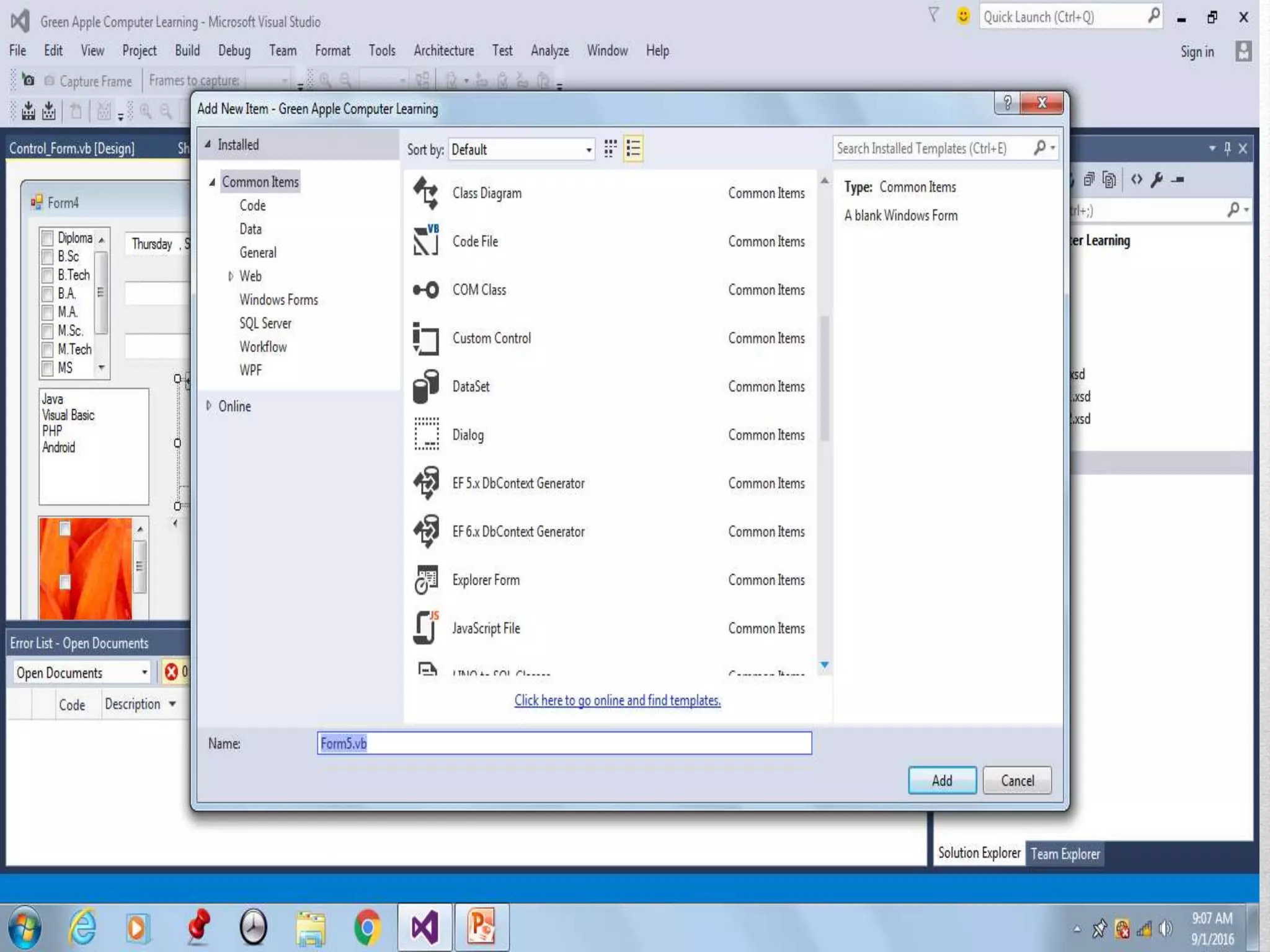Switch to medium icons list view

click(633, 149)
